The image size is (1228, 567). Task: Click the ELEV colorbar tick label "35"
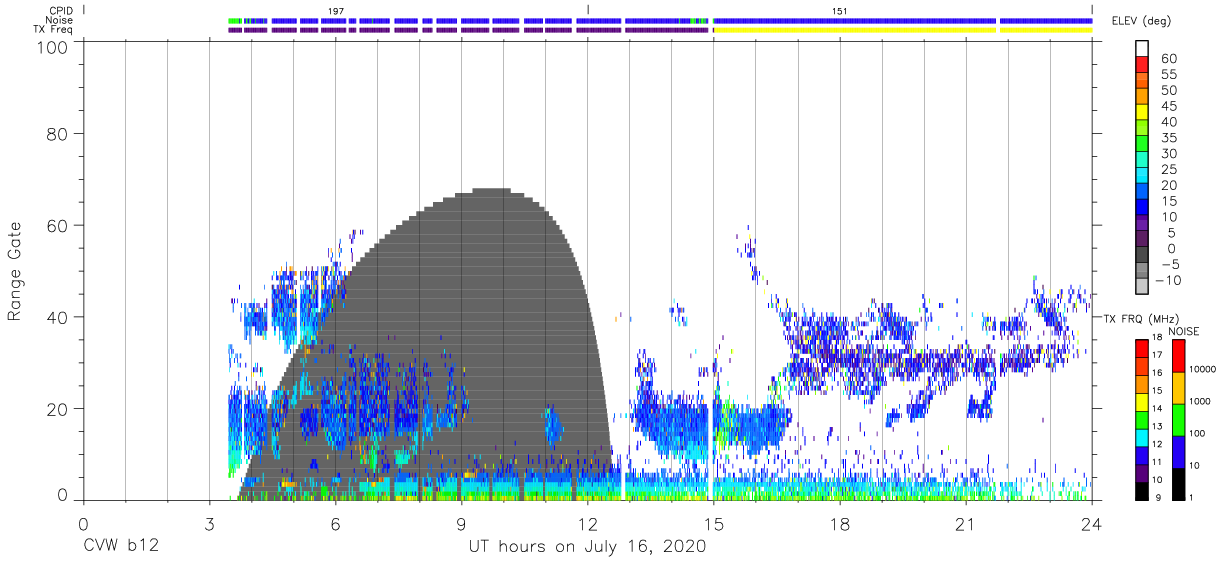(x=1168, y=138)
